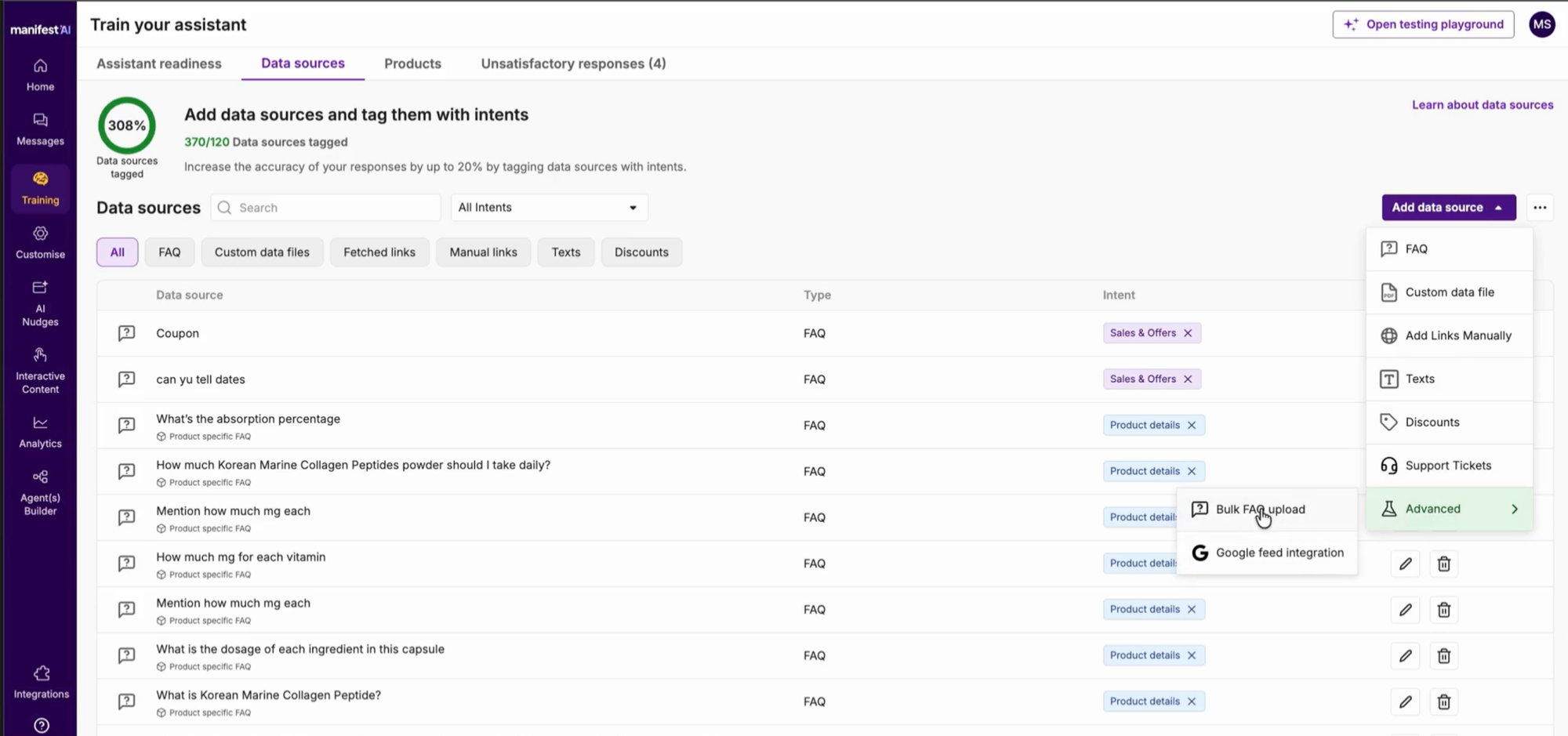
Task: Switch to the Products tab
Action: click(412, 63)
